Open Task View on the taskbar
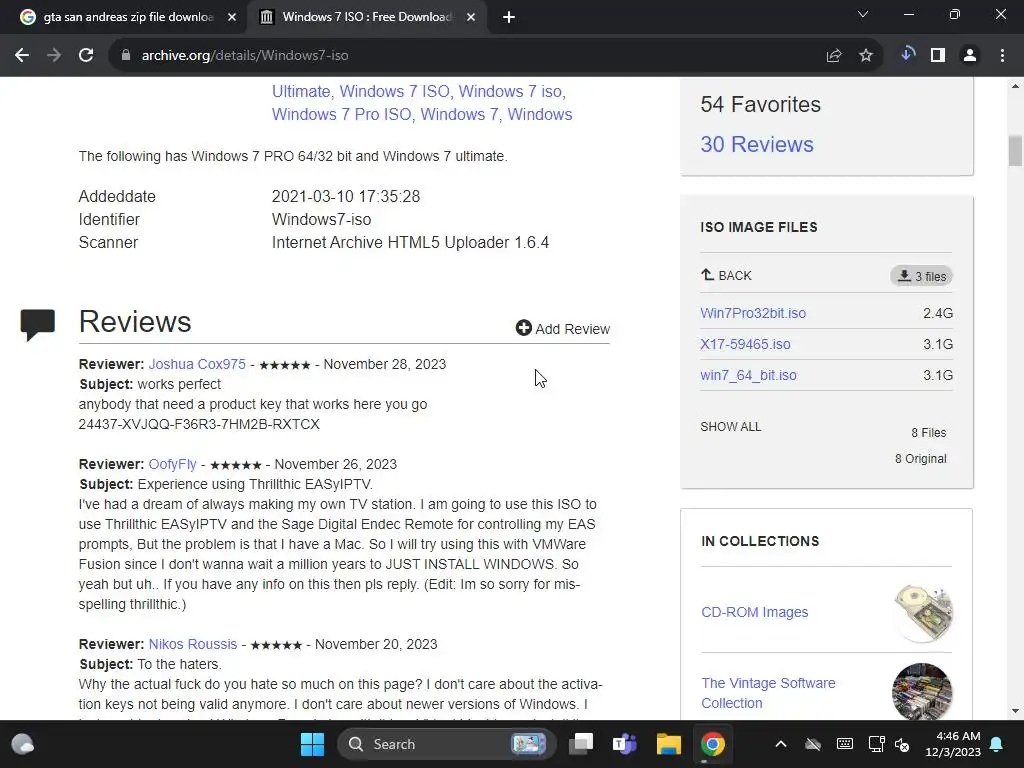This screenshot has width=1024, height=768. pos(581,744)
